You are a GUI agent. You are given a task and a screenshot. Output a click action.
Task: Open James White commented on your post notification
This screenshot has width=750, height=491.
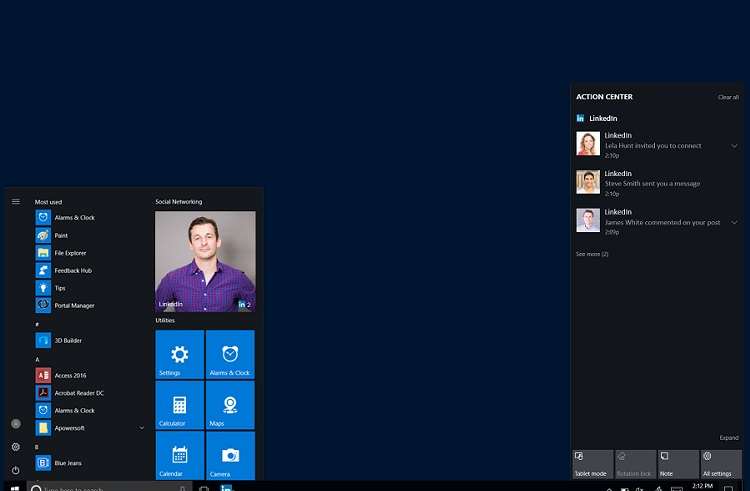point(657,221)
